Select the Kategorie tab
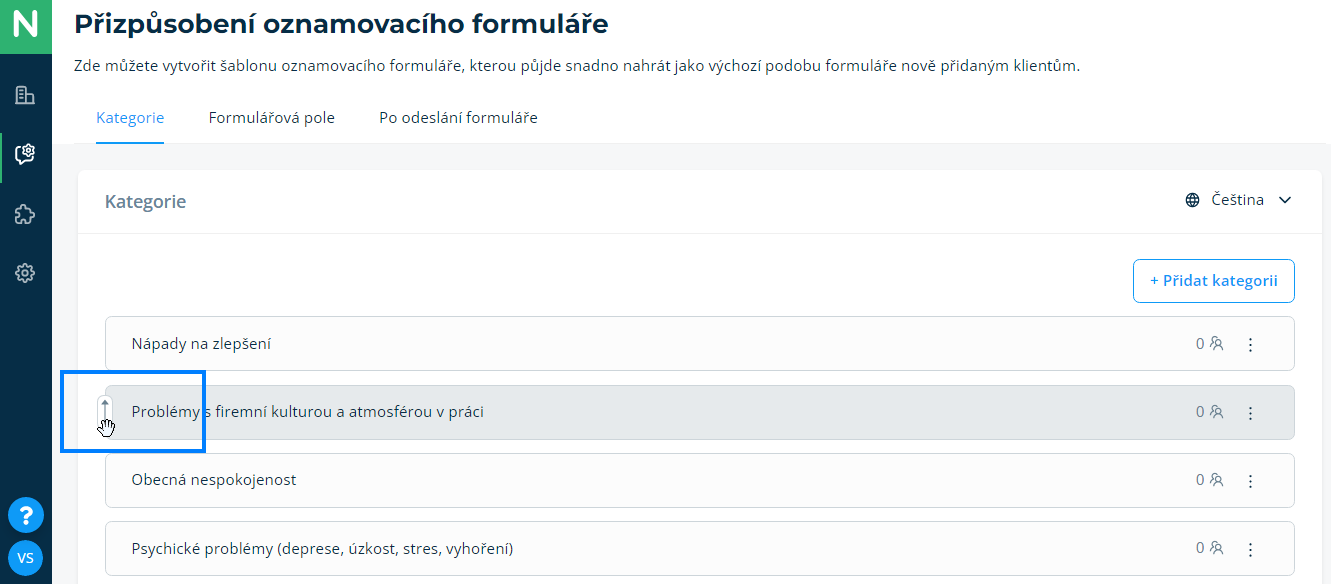1331x584 pixels. 130,118
